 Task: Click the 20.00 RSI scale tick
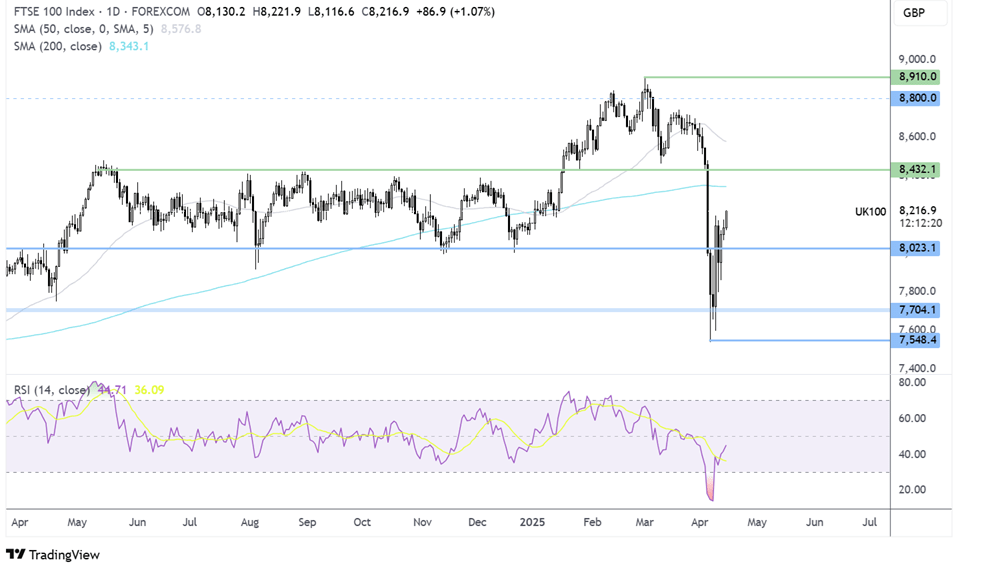pyautogui.click(x=912, y=489)
